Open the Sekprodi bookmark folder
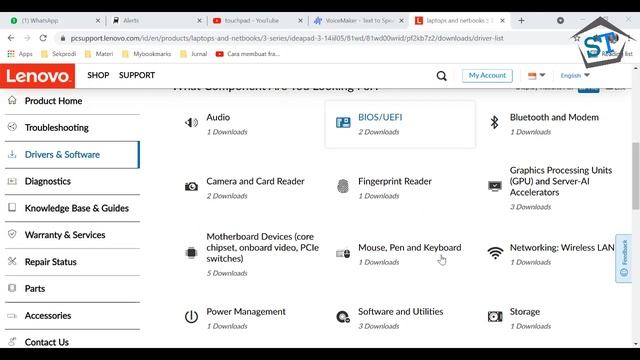Viewport: 640px width, 360px height. (x=59, y=53)
